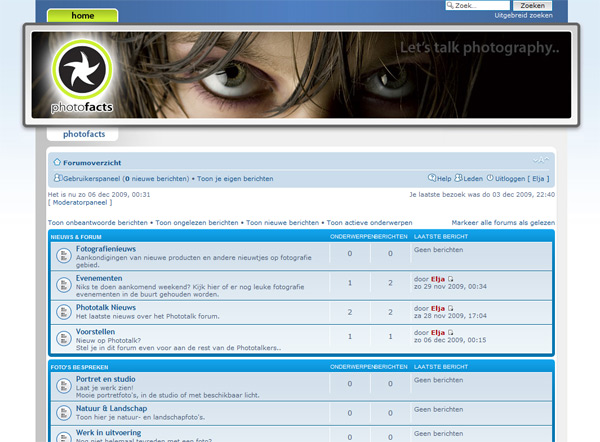Image resolution: width=600 pixels, height=442 pixels.
Task: Click the date 'zo 29 nov 2009, 00:34'
Action: 450,287
